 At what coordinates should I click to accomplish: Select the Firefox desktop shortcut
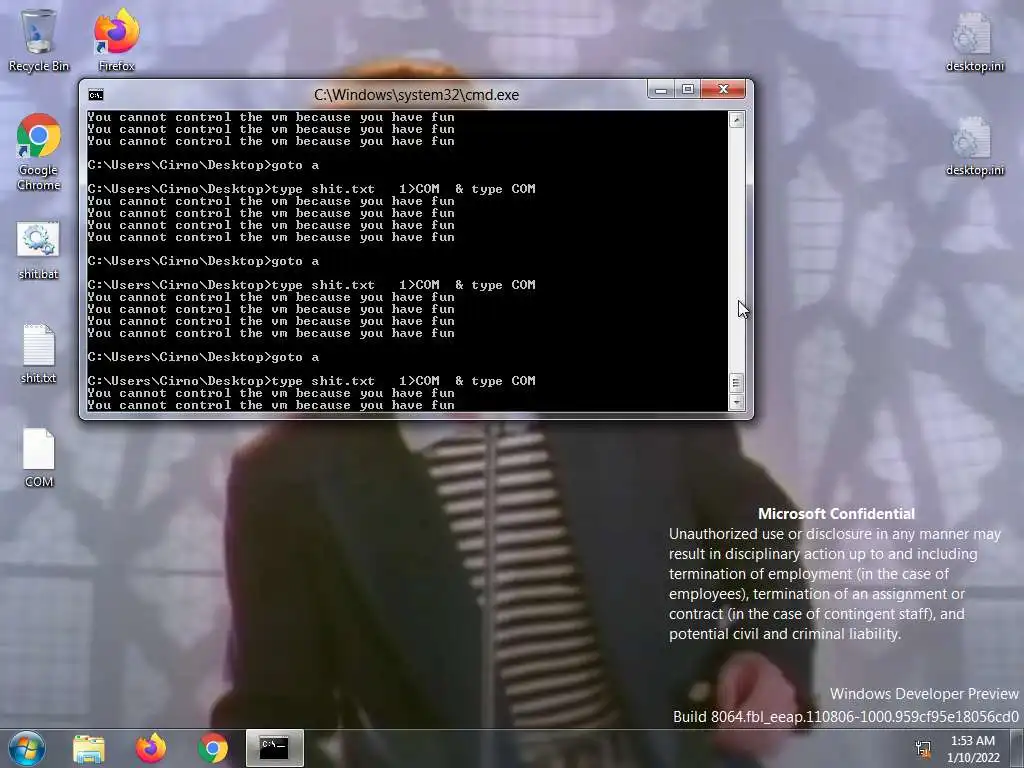coord(116,38)
